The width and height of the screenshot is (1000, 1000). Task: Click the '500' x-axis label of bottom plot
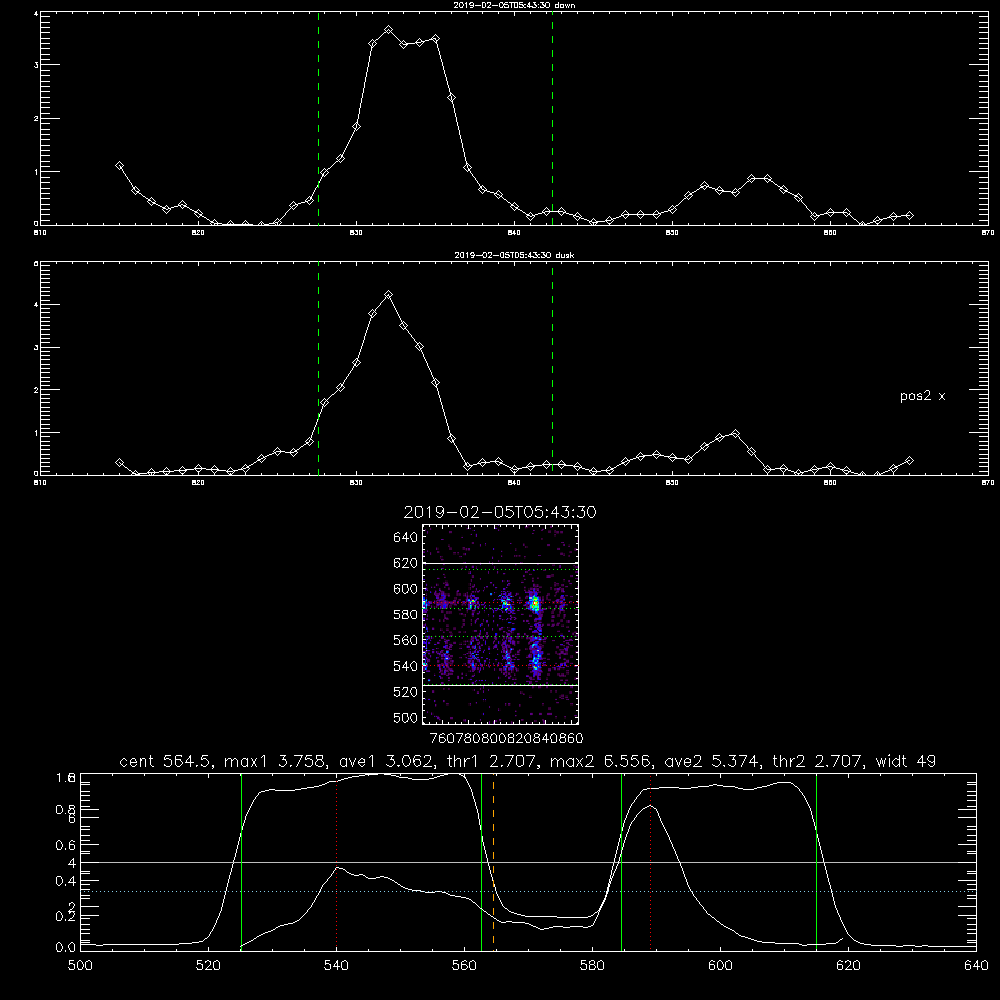80,966
